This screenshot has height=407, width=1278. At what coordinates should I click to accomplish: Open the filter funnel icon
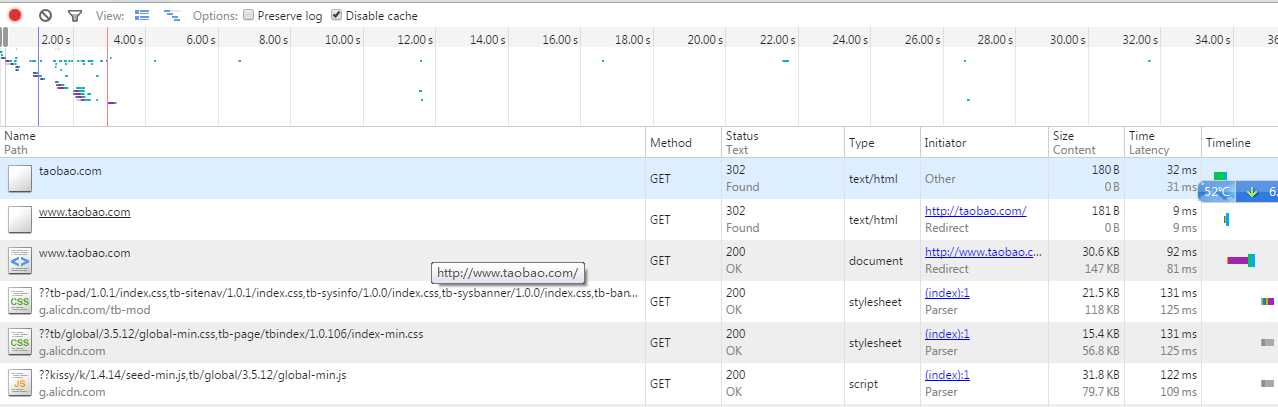click(74, 16)
